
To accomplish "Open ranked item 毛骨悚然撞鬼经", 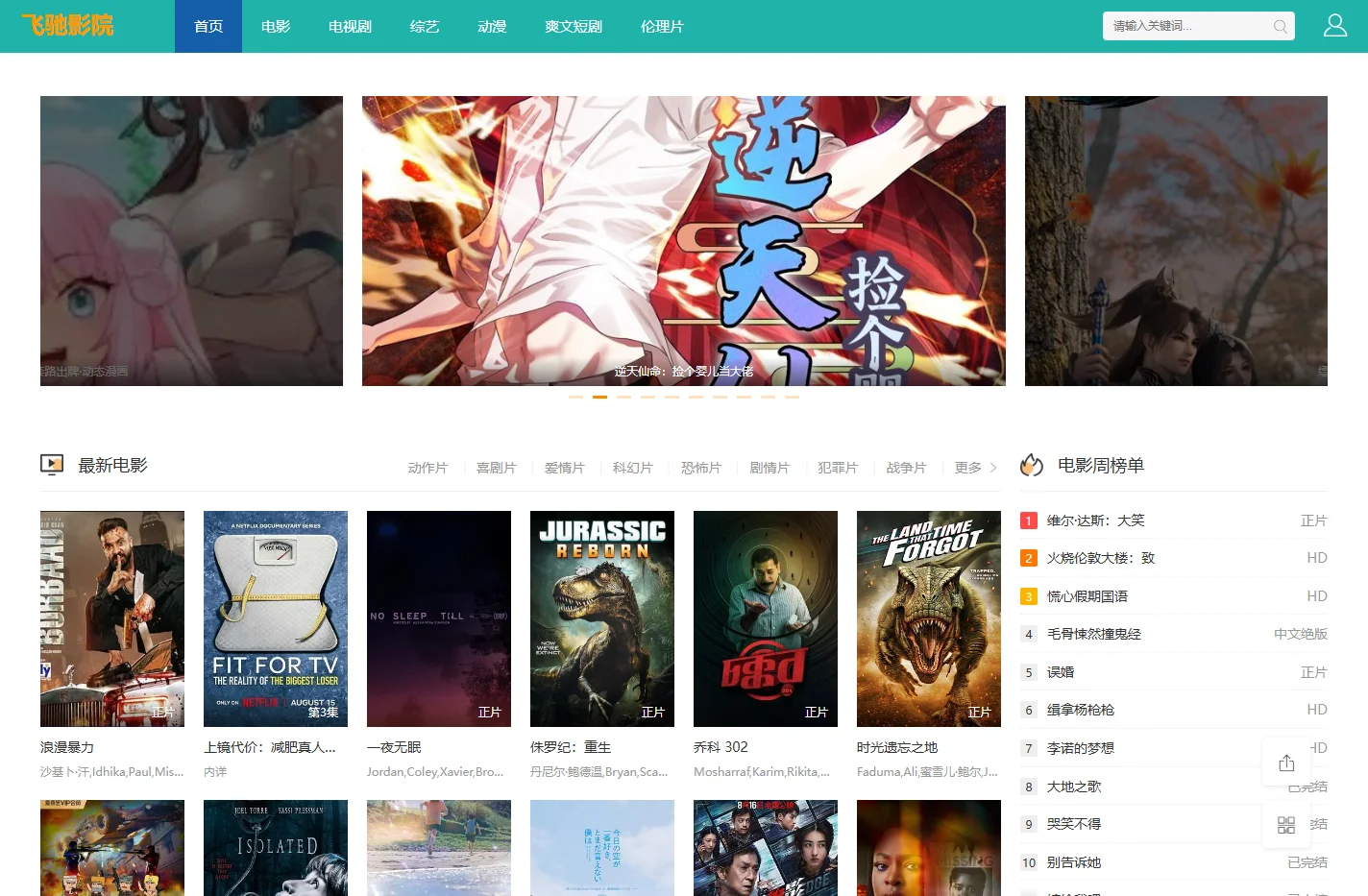I will tap(1094, 634).
